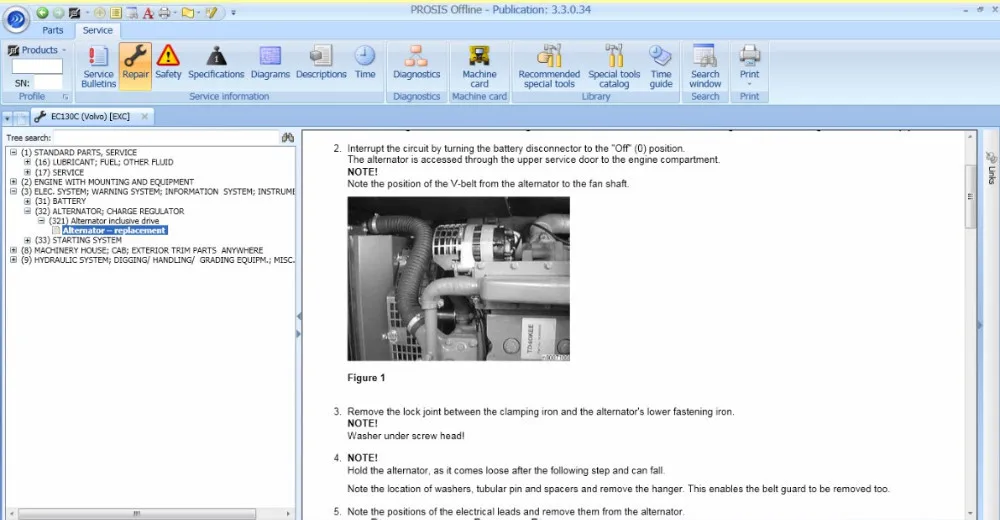This screenshot has height=520, width=1000.
Task: Open the Machine card
Action: (x=480, y=66)
